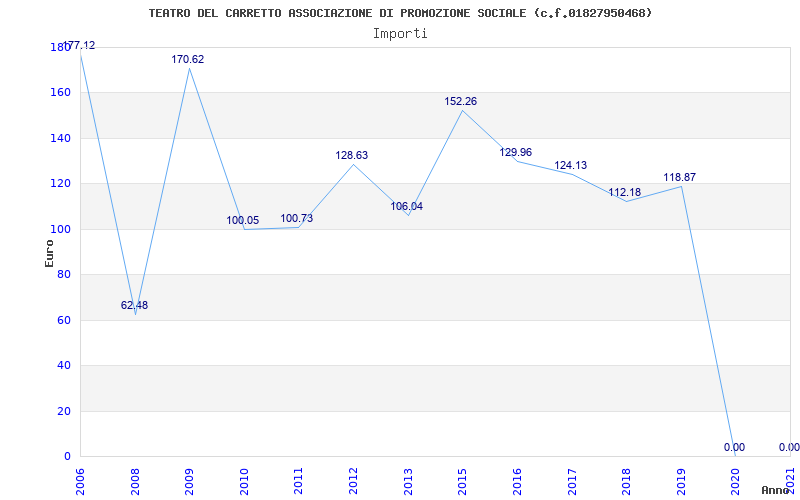Click the 2009 x-axis tick

(189, 482)
